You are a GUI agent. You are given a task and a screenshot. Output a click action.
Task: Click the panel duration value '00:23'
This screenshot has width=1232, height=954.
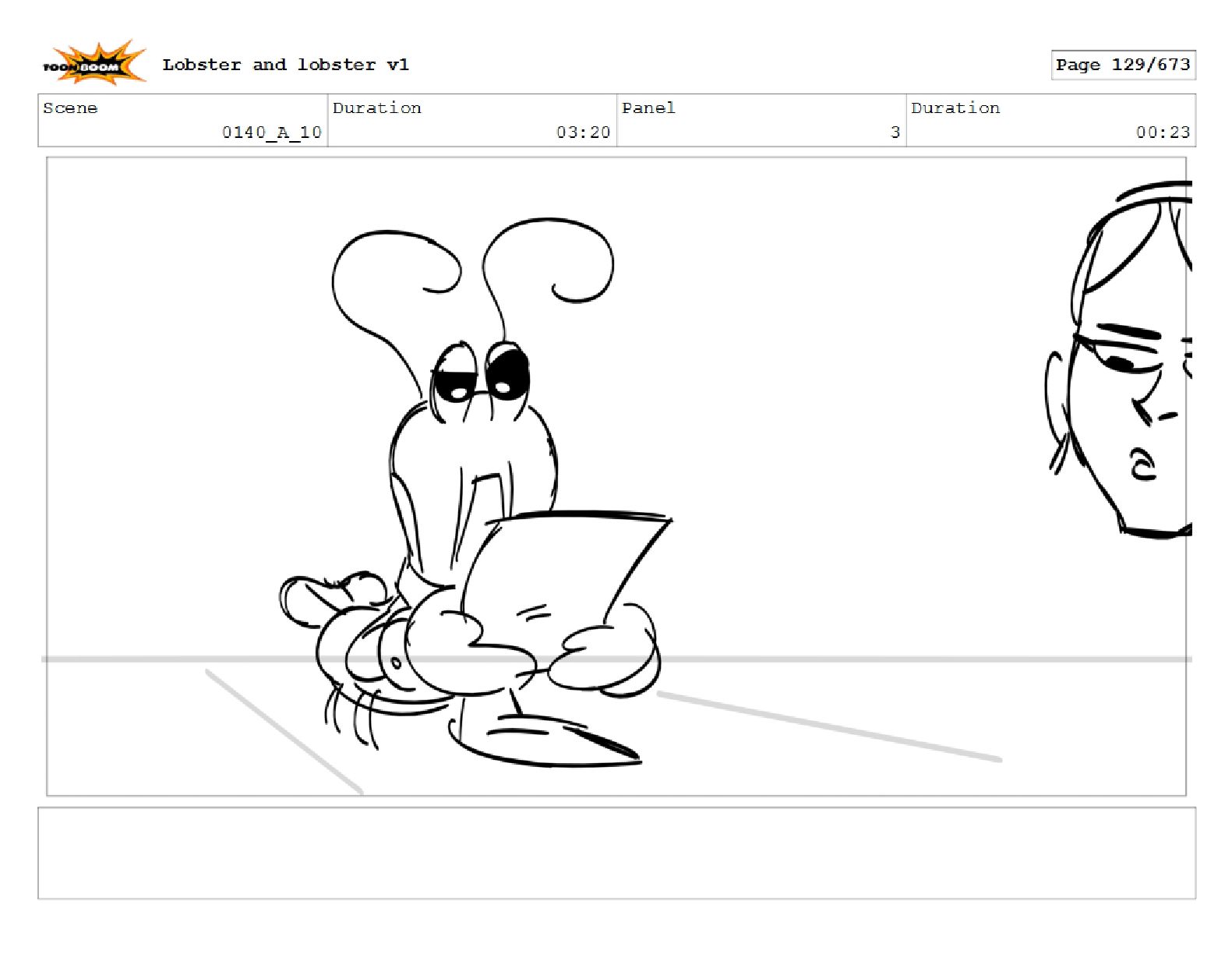click(x=1163, y=132)
